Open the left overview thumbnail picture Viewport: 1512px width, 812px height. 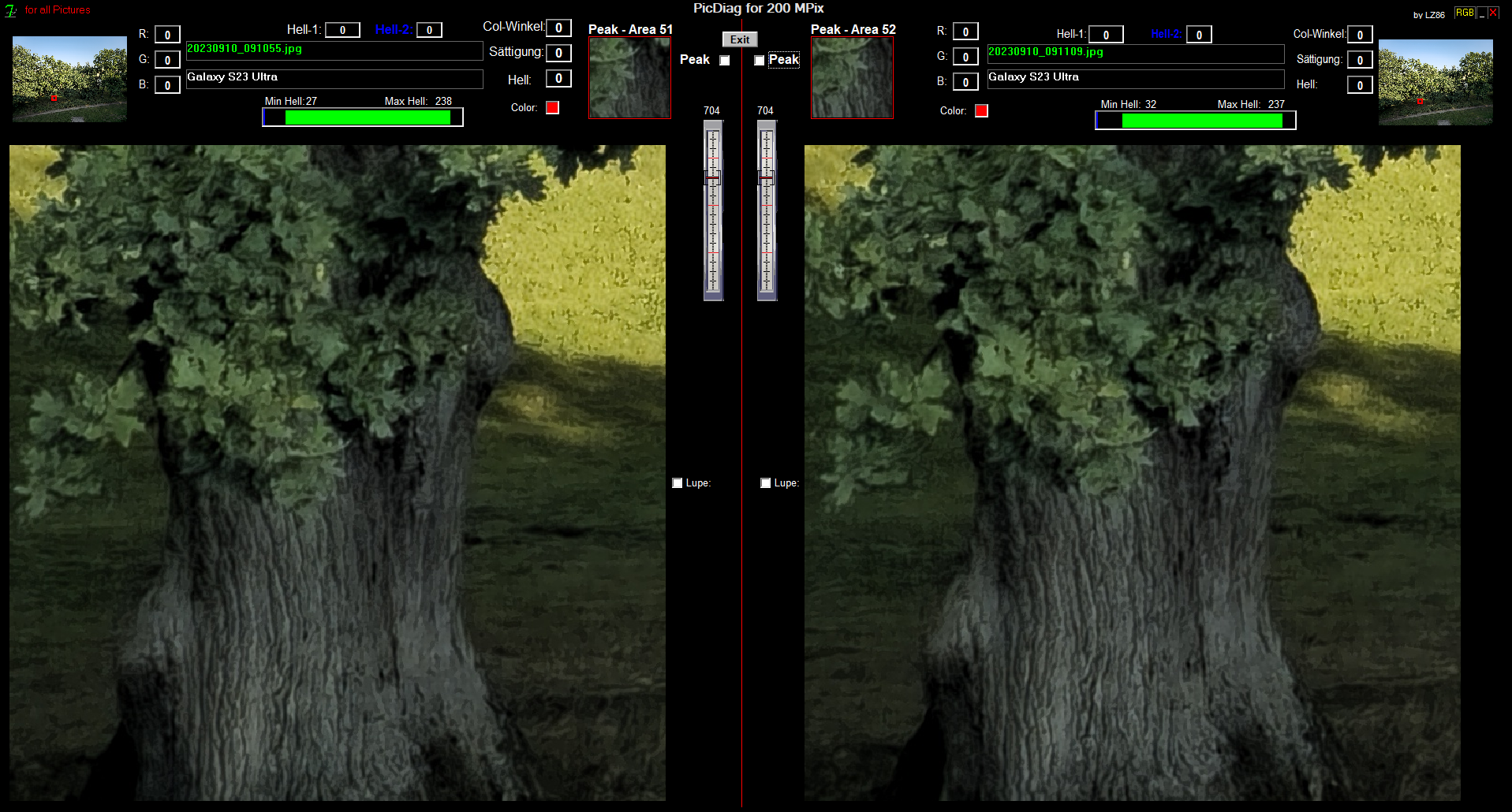69,79
